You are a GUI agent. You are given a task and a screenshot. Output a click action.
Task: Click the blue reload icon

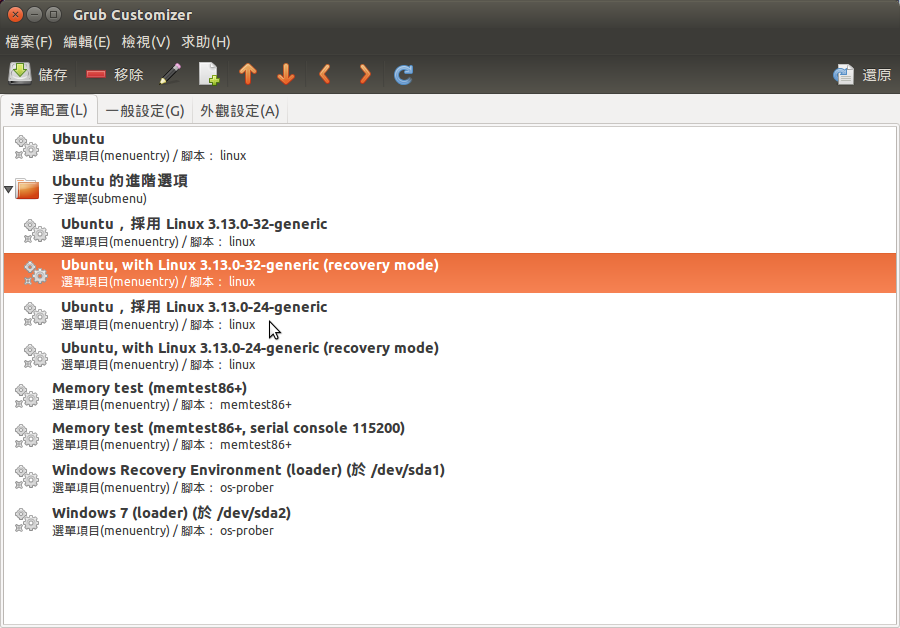[404, 74]
